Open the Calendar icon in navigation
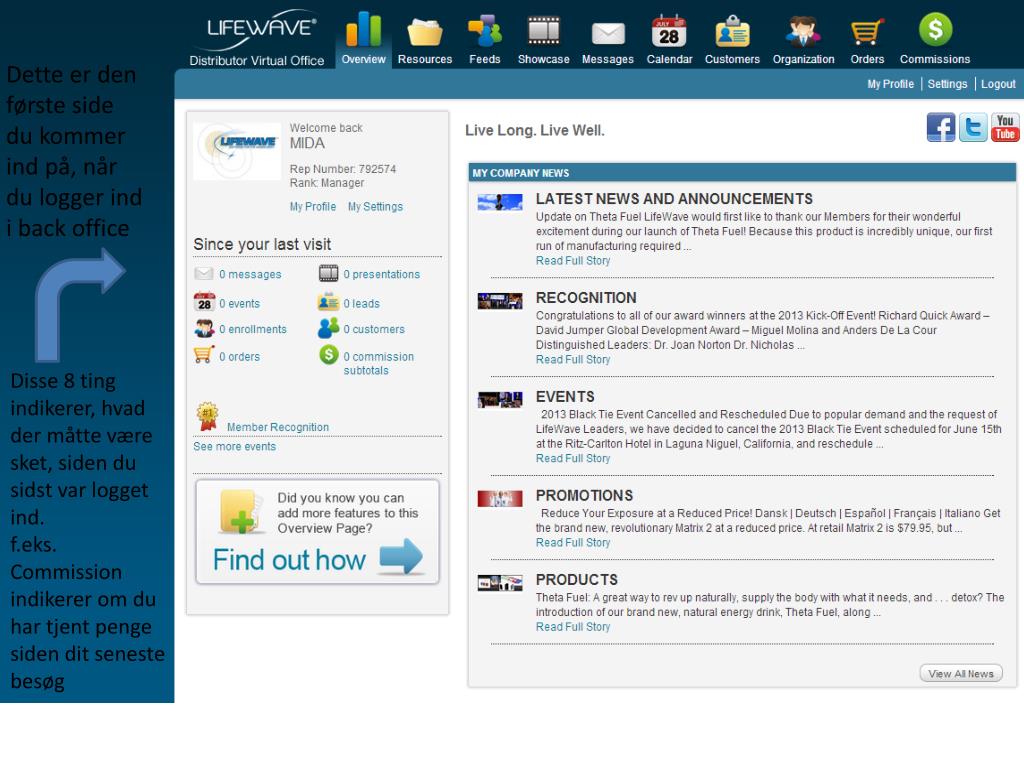The image size is (1024, 768). click(669, 31)
